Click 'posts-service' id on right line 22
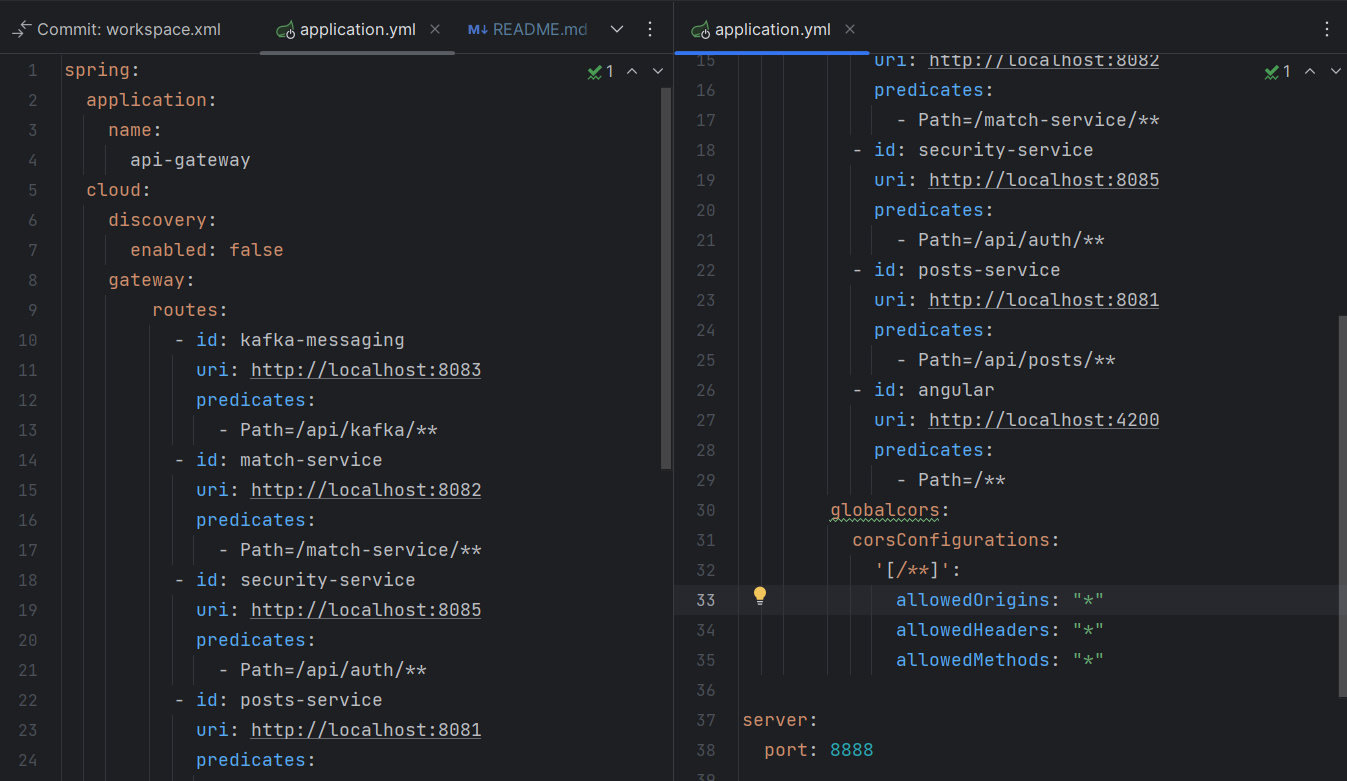Screen dimensions: 1347x781 989,270
